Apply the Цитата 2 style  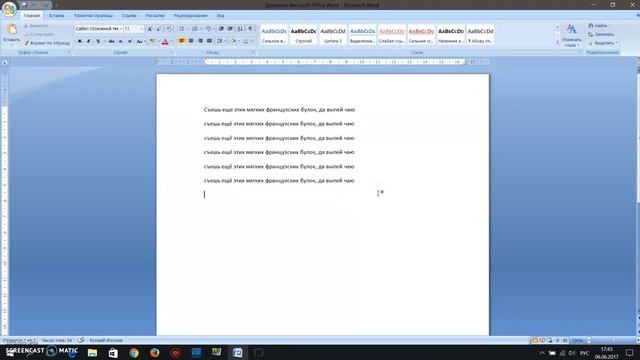tap(333, 35)
